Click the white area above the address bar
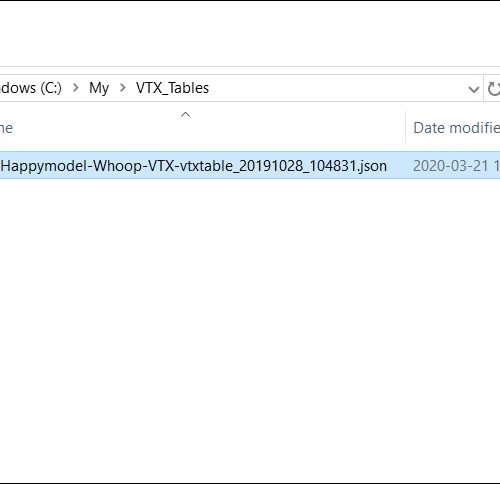500x484 pixels. 250,33
